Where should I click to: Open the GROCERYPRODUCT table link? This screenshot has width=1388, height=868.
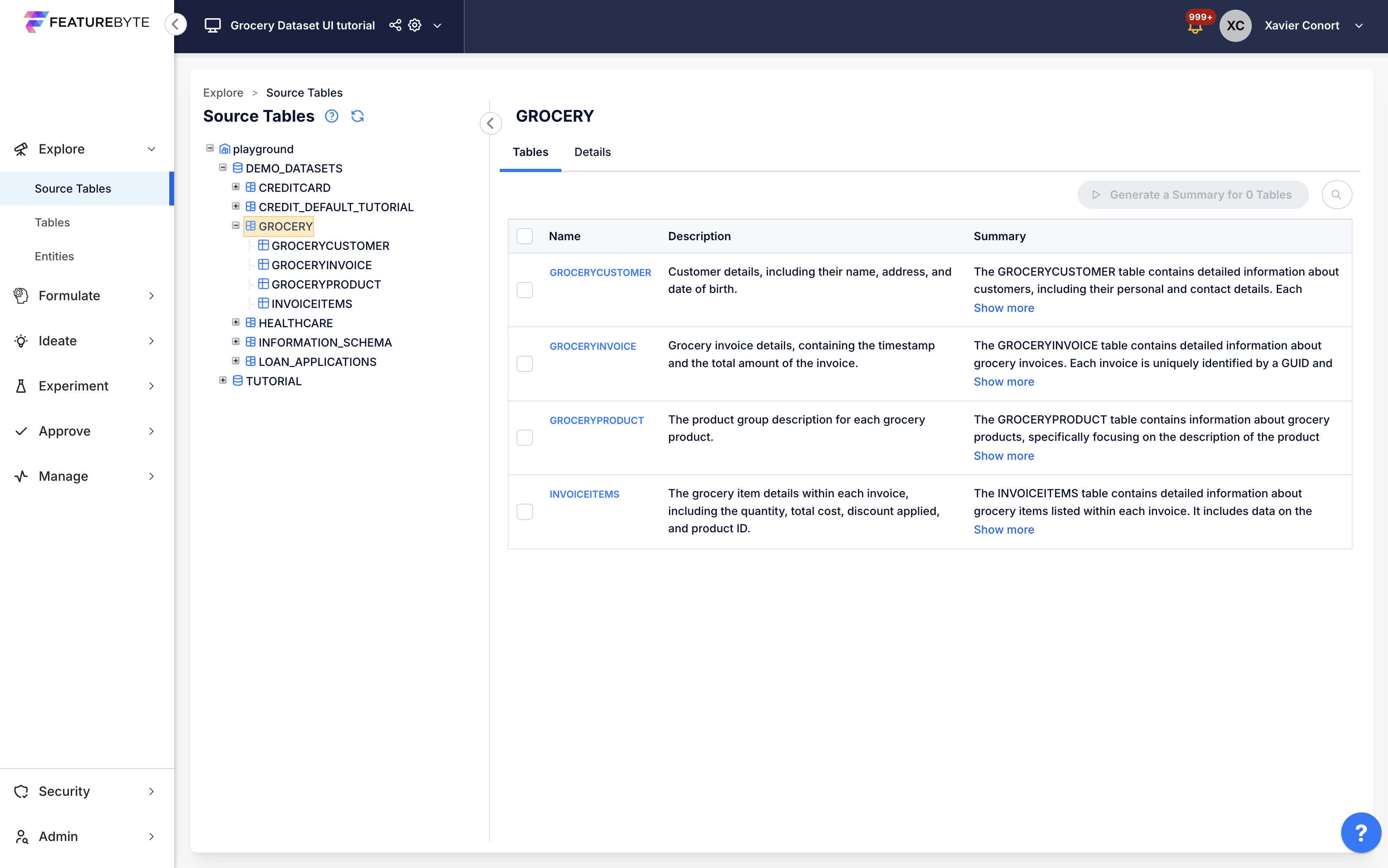596,420
